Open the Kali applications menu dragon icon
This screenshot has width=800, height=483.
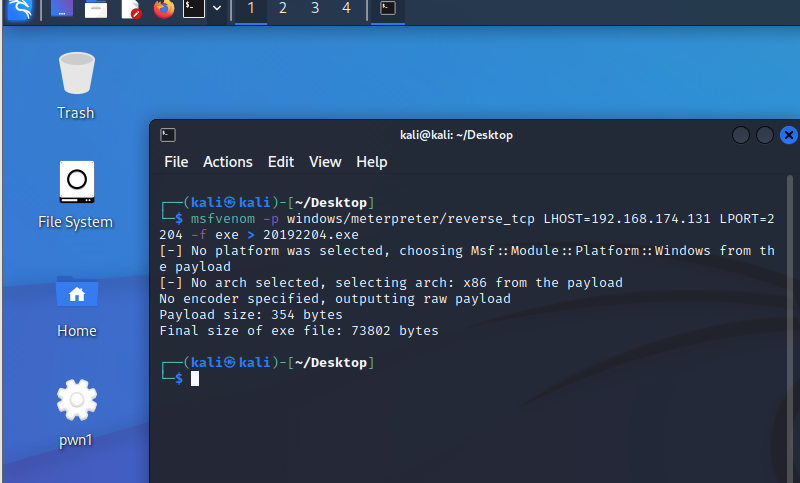tap(20, 8)
